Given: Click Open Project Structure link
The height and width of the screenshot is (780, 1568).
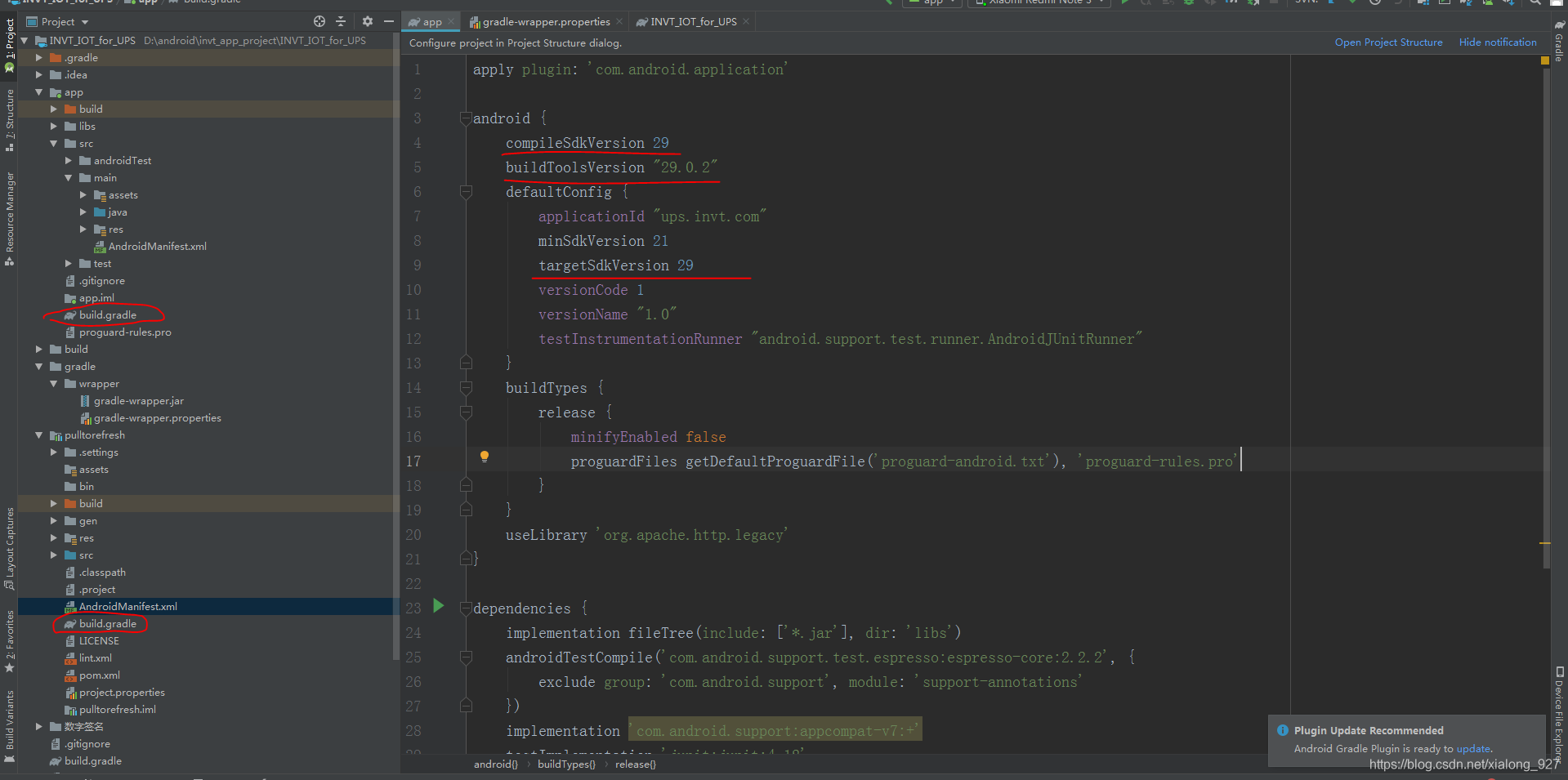Looking at the screenshot, I should (1388, 42).
